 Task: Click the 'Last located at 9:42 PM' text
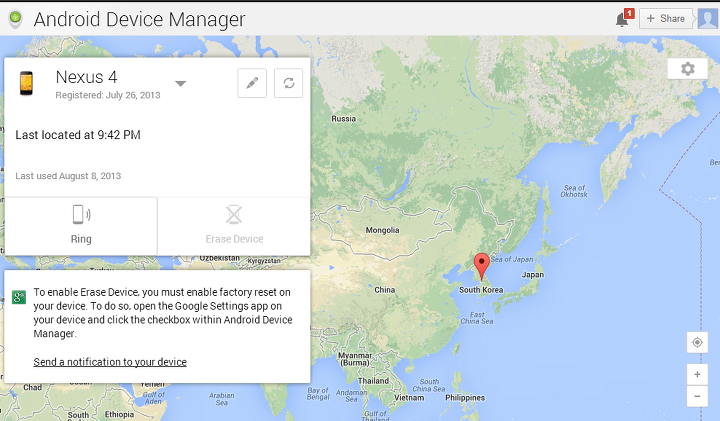coord(78,135)
